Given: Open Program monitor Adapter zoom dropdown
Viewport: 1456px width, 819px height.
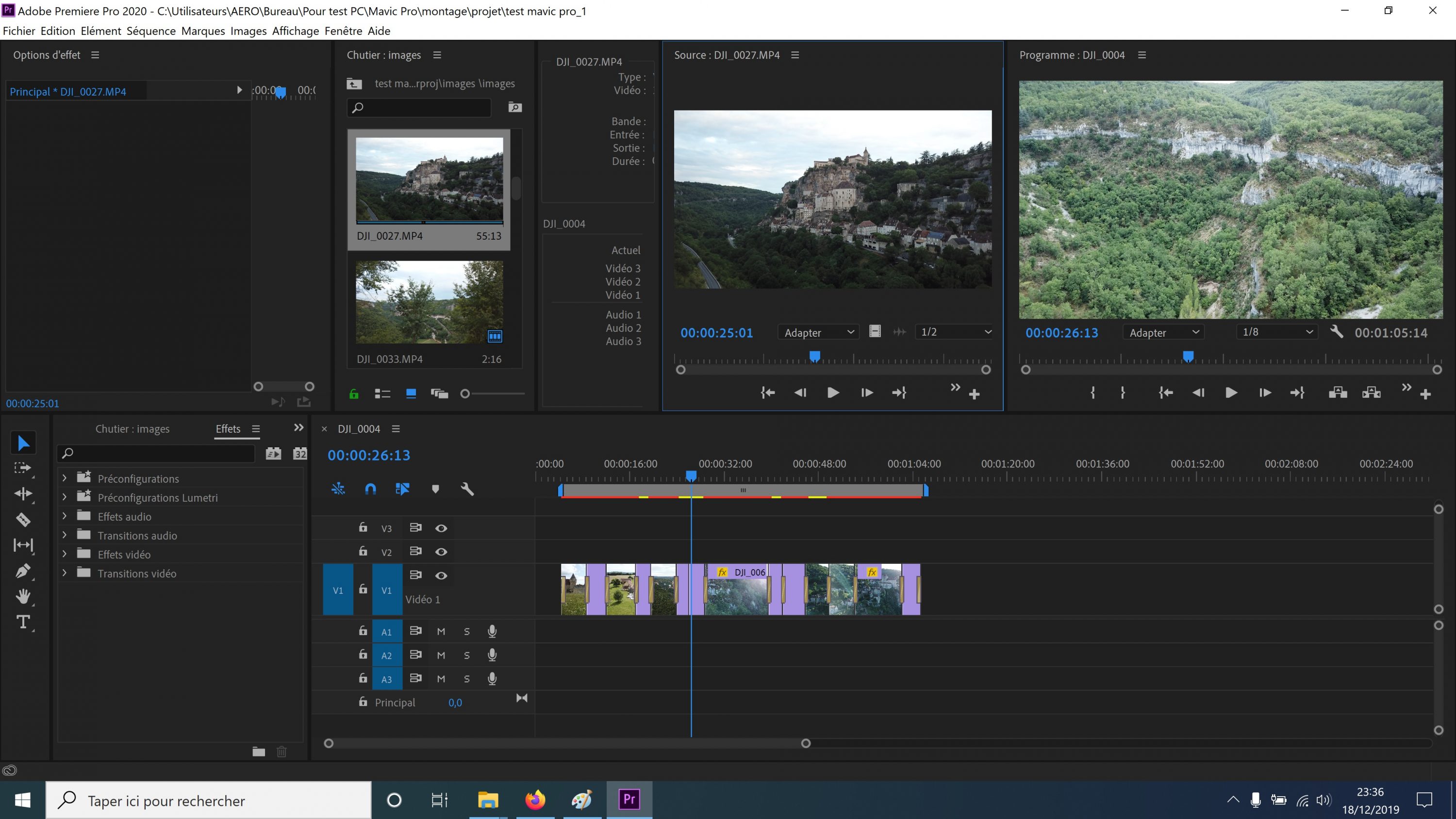Looking at the screenshot, I should [1163, 333].
